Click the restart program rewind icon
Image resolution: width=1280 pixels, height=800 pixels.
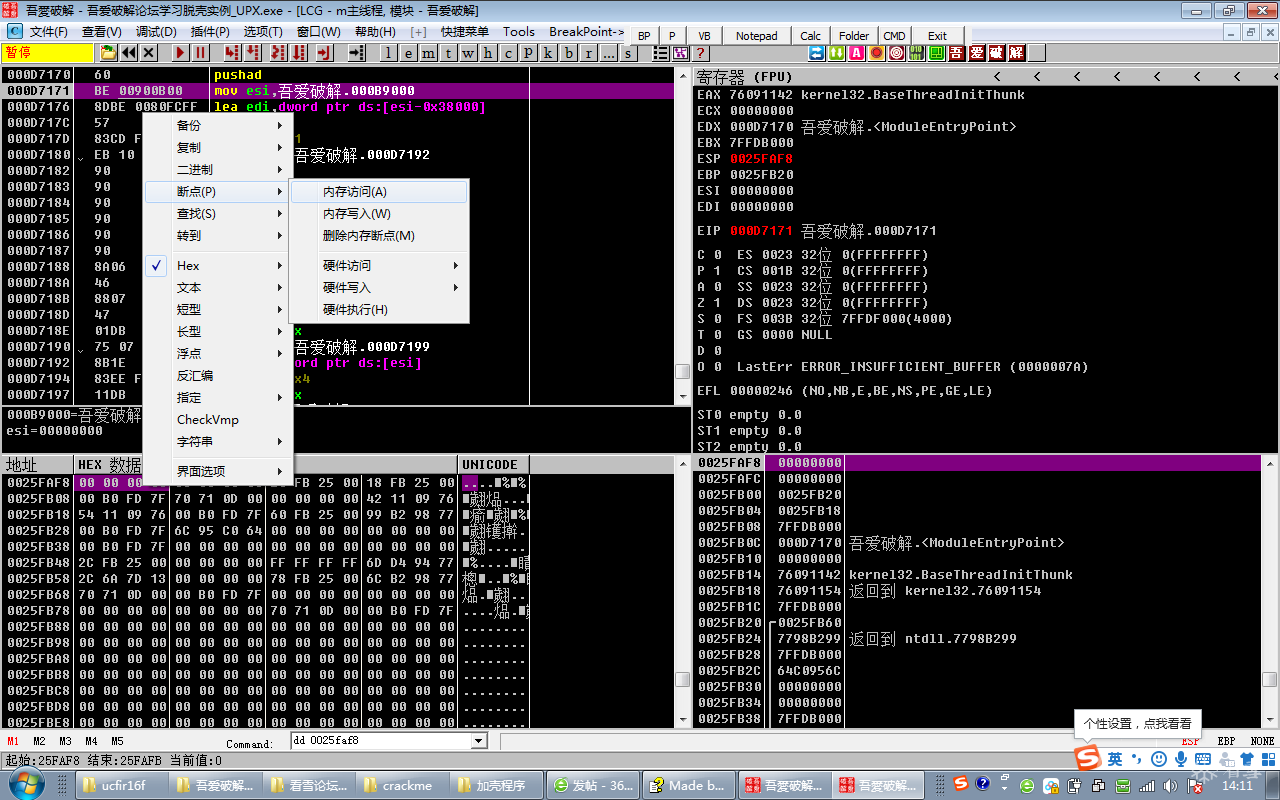129,52
